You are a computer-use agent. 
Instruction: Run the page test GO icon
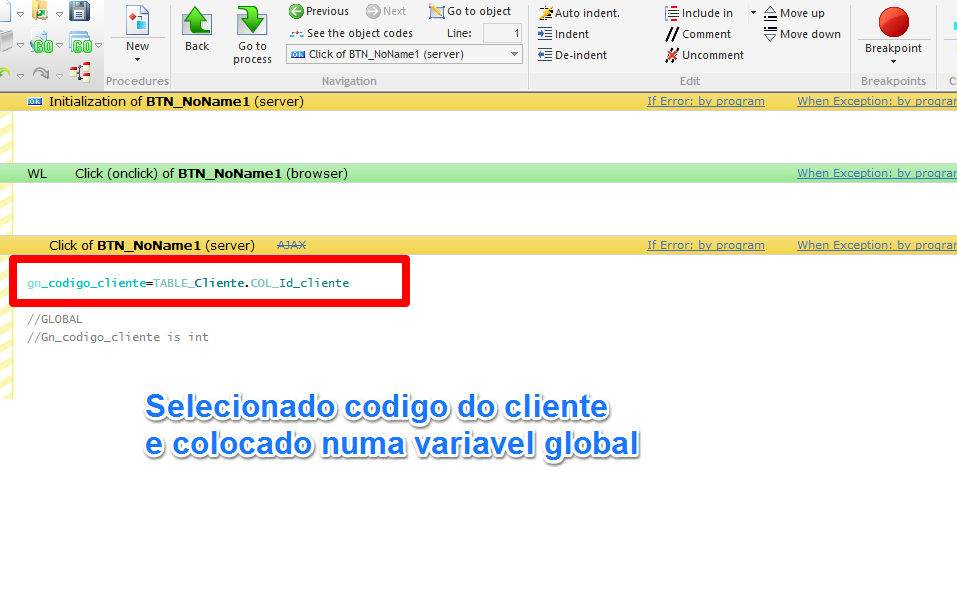(x=42, y=44)
